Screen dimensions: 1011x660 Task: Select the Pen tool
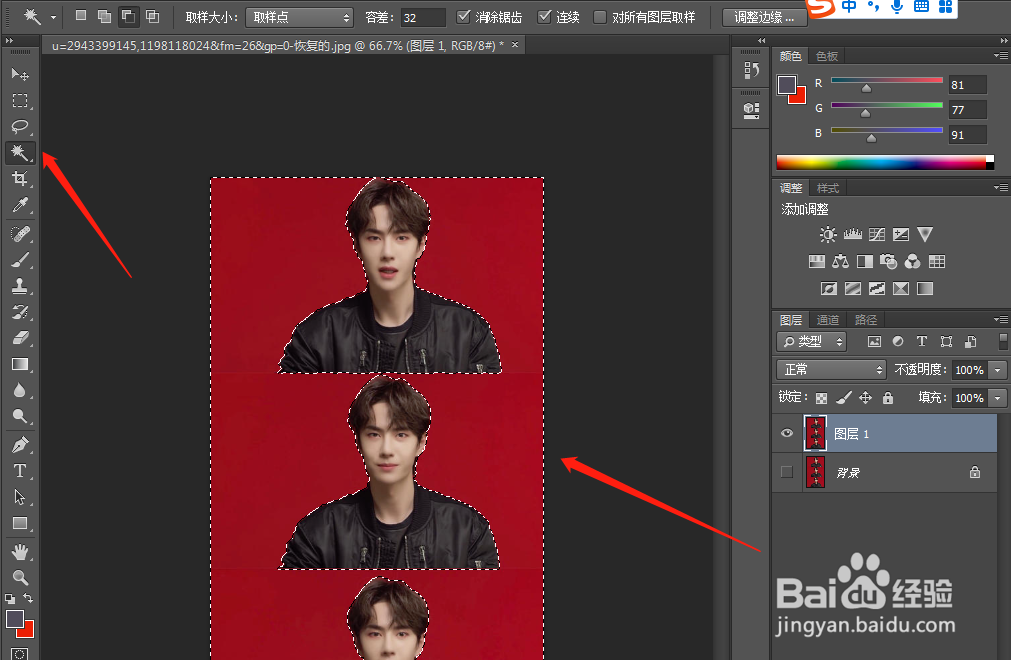(20, 445)
